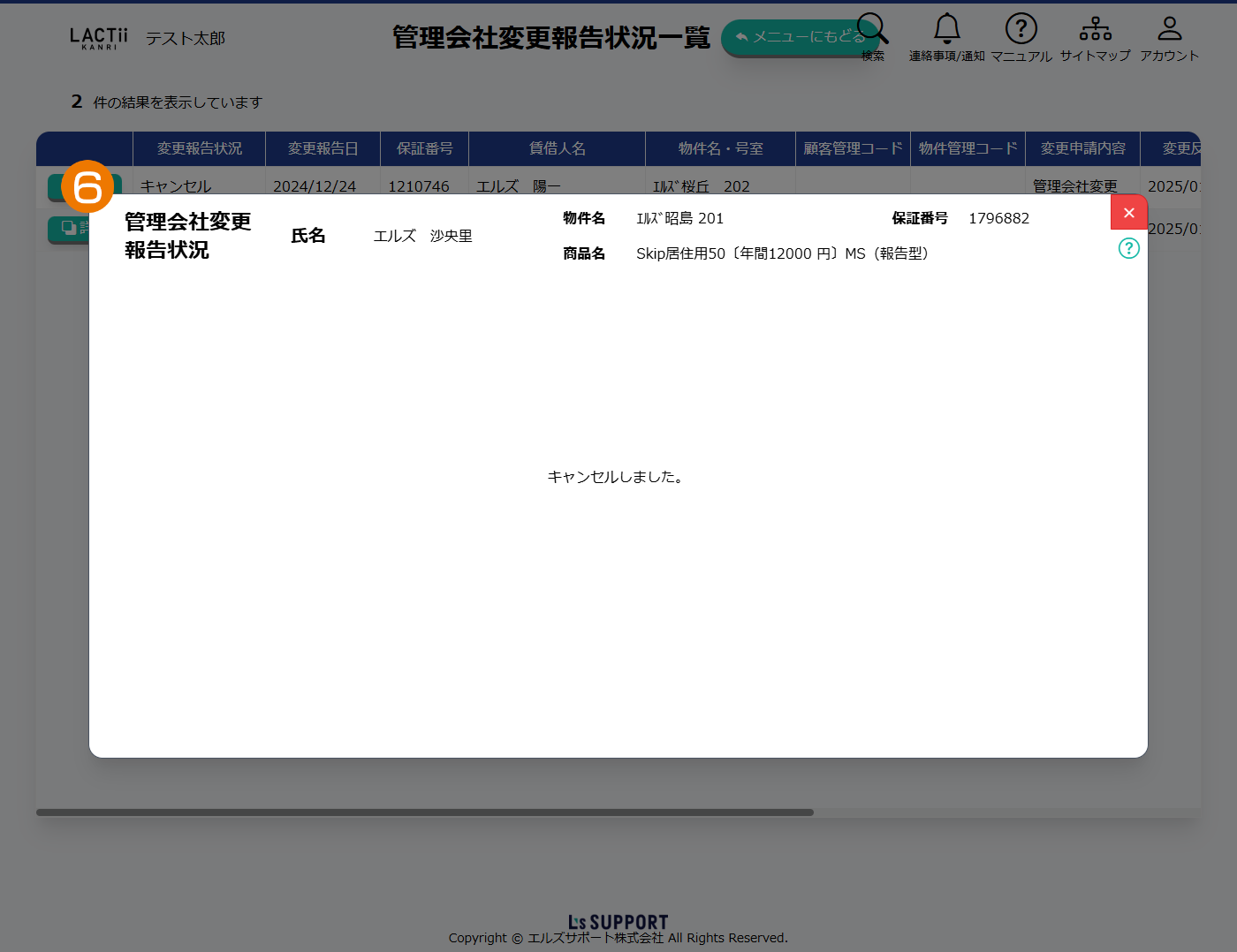Click the Ls SUPPORT footer logo
This screenshot has height=952, width=1237.
618,922
